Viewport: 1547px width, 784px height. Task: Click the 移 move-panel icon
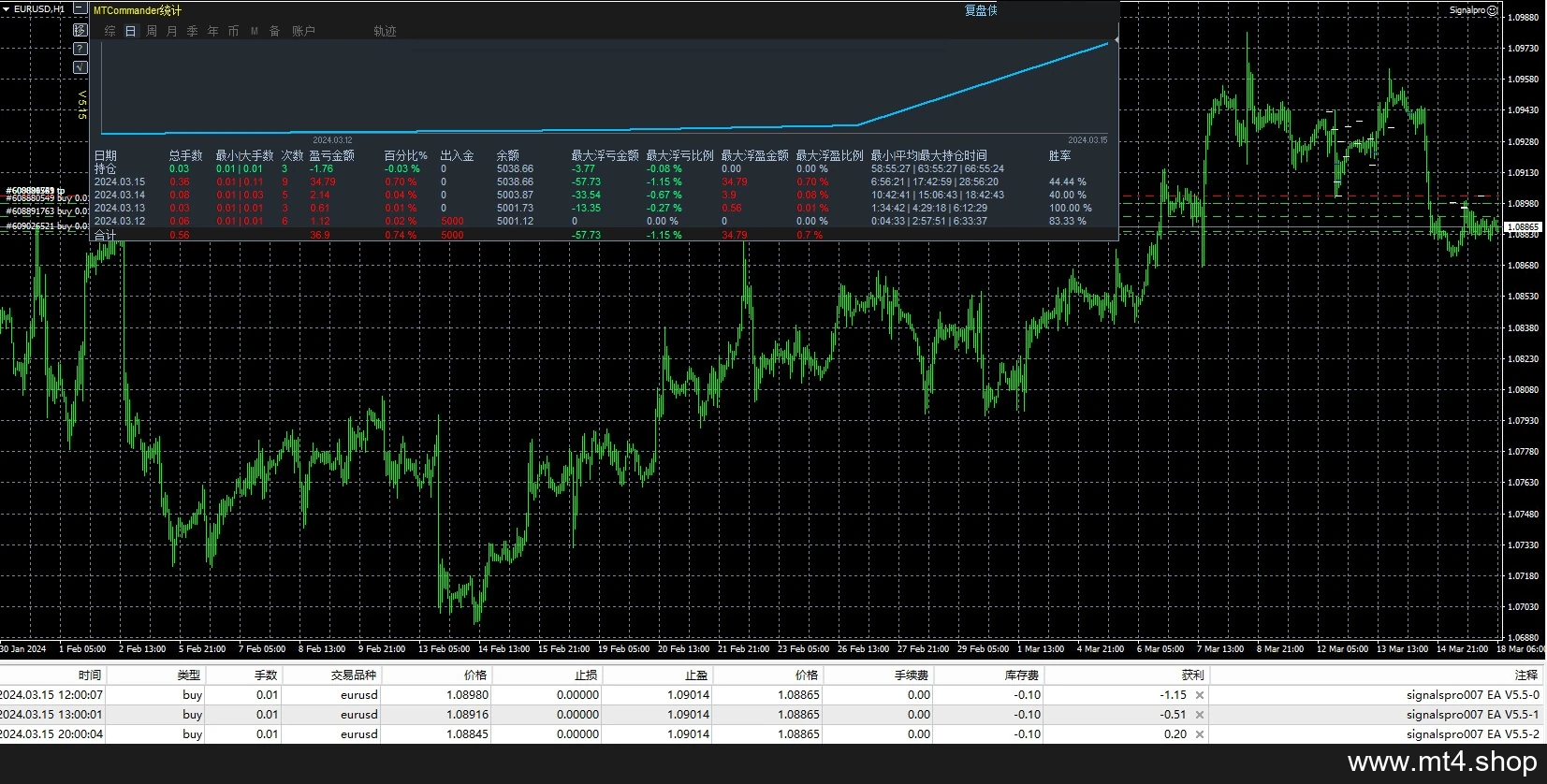80,30
